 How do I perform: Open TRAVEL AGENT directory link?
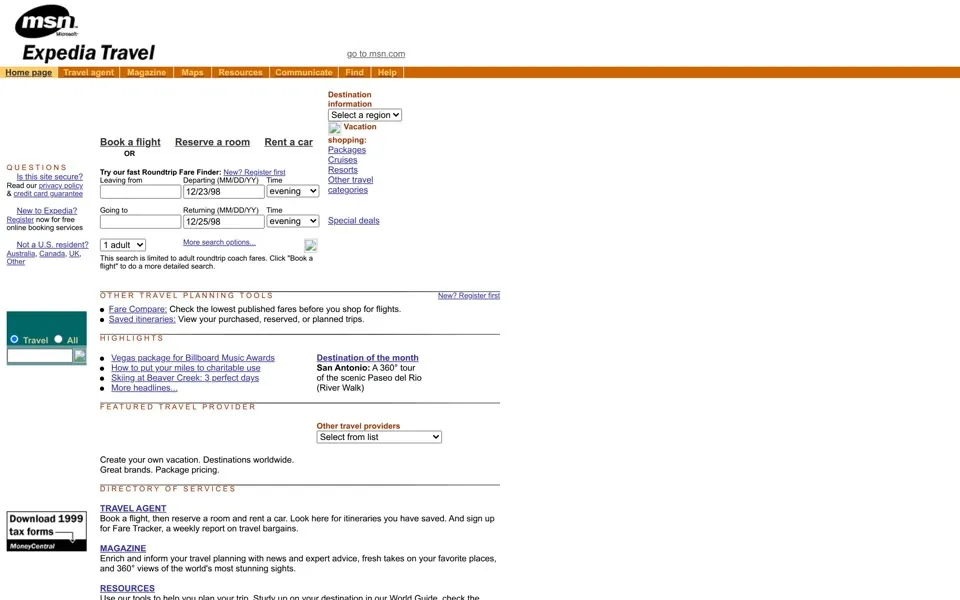133,508
